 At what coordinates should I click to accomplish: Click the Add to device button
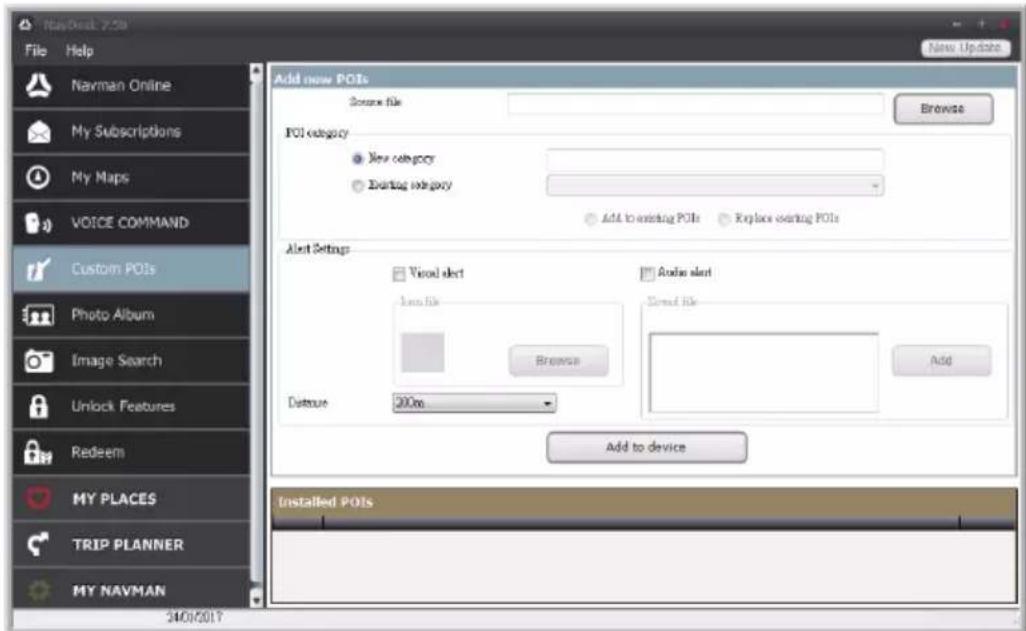646,447
